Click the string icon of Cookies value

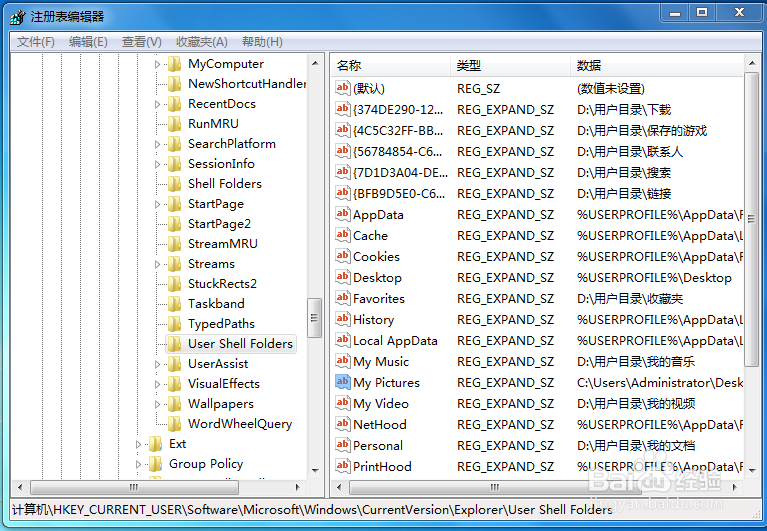coord(342,256)
